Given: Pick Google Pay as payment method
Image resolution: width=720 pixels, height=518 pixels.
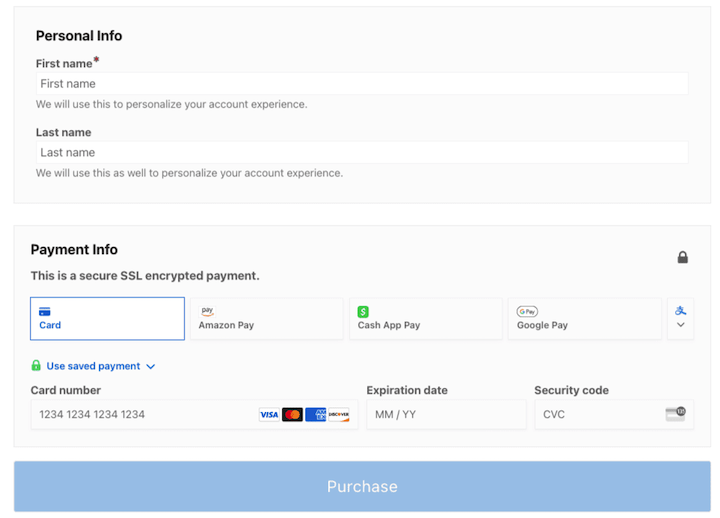Looking at the screenshot, I should coord(584,319).
